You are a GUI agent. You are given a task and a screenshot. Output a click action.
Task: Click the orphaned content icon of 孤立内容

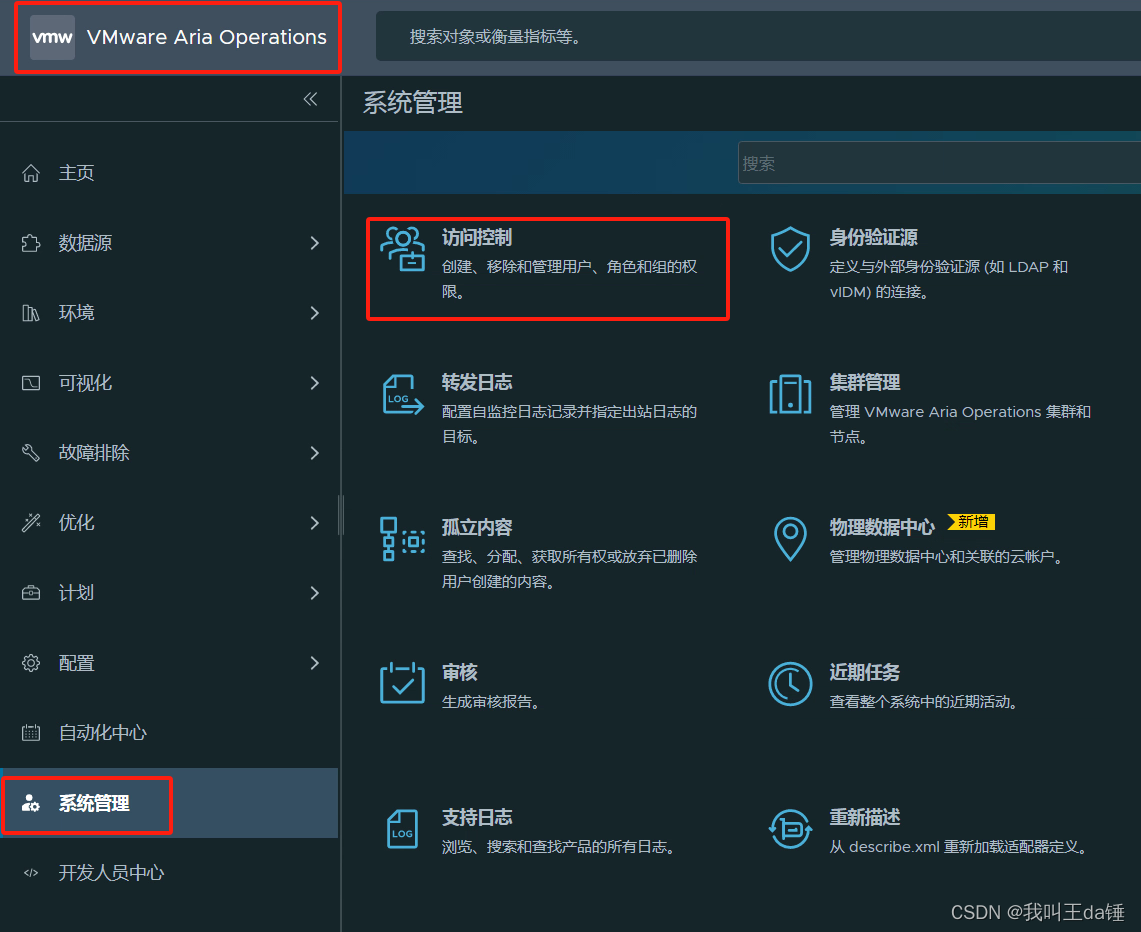click(402, 539)
